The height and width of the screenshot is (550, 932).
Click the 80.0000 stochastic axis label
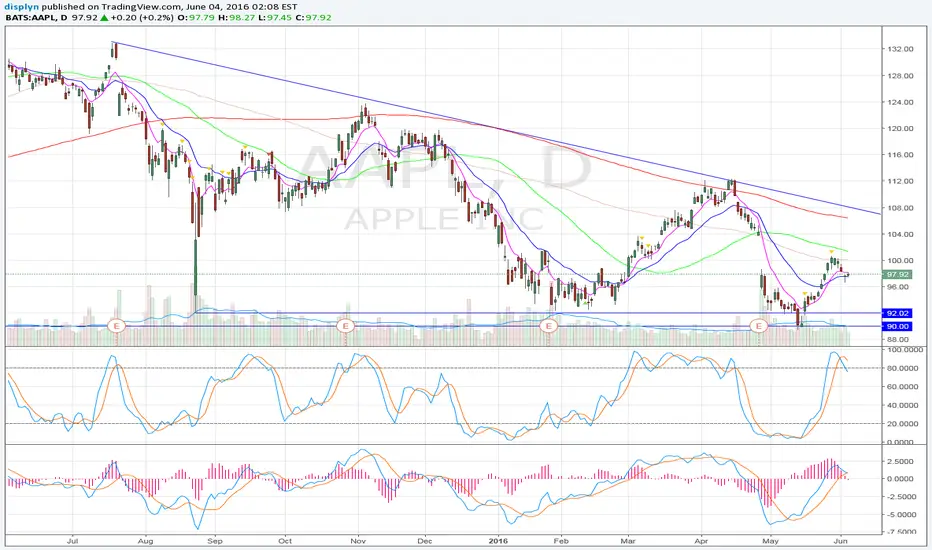point(902,368)
